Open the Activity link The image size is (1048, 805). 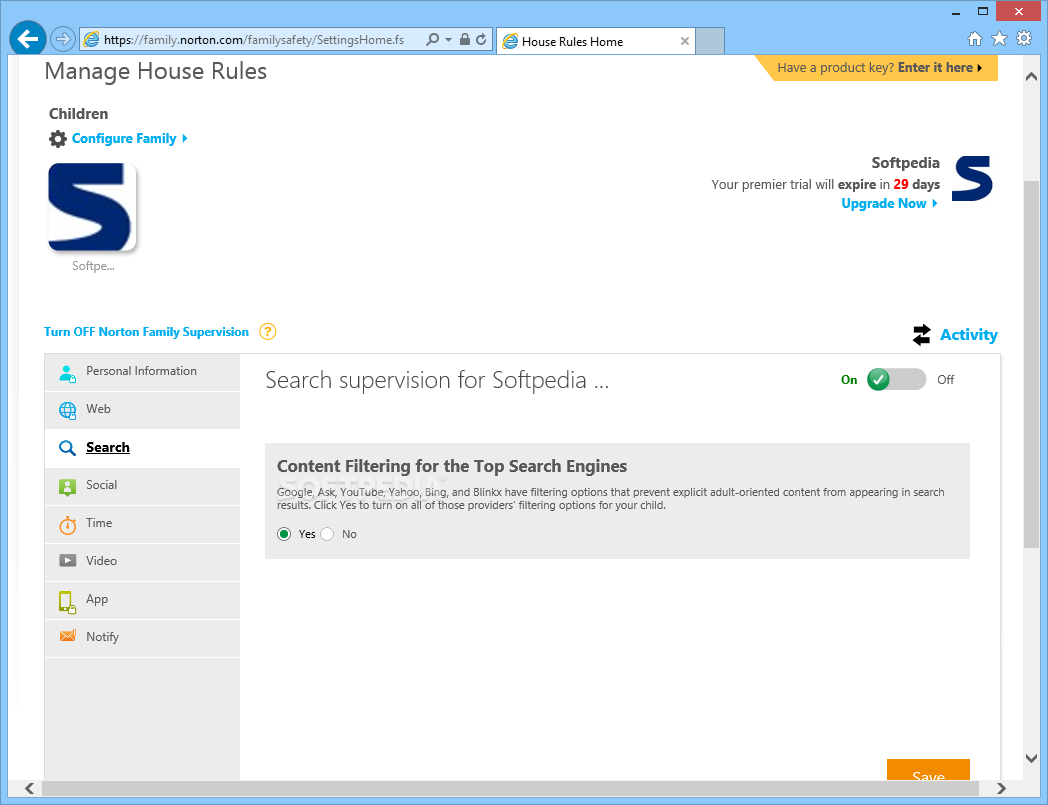pyautogui.click(x=968, y=335)
